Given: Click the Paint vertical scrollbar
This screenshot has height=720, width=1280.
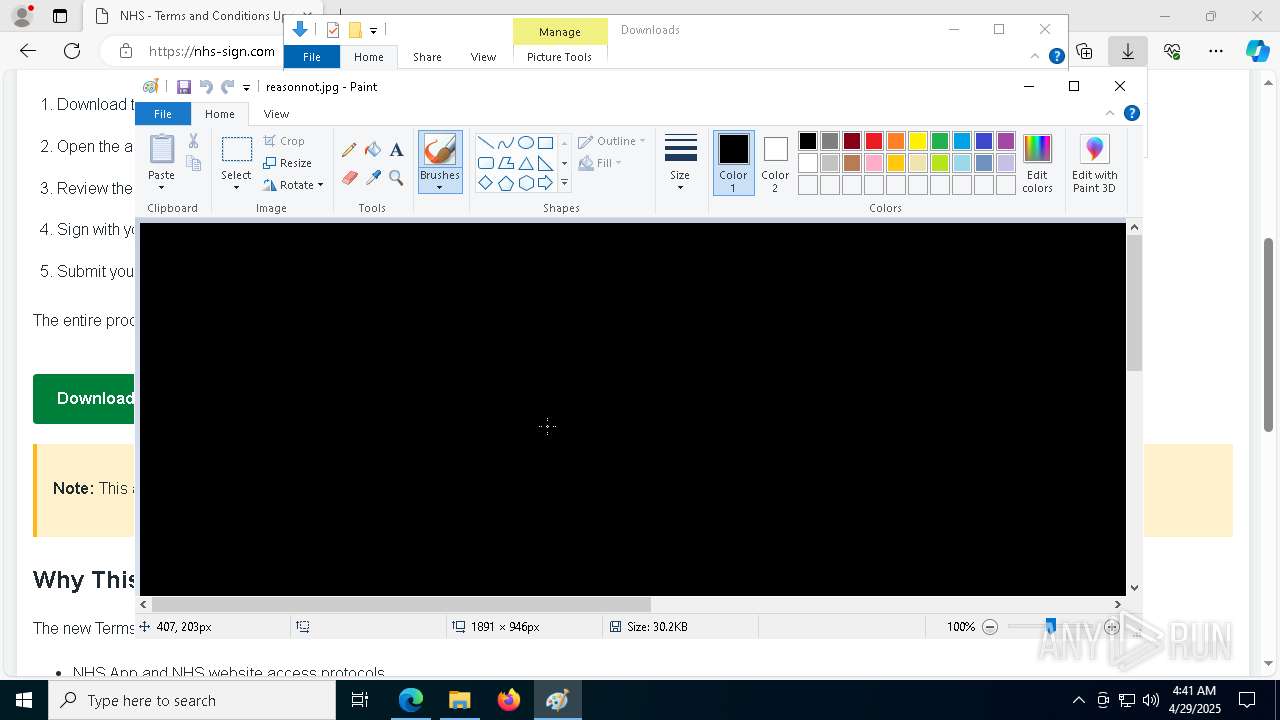Looking at the screenshot, I should point(1134,303).
